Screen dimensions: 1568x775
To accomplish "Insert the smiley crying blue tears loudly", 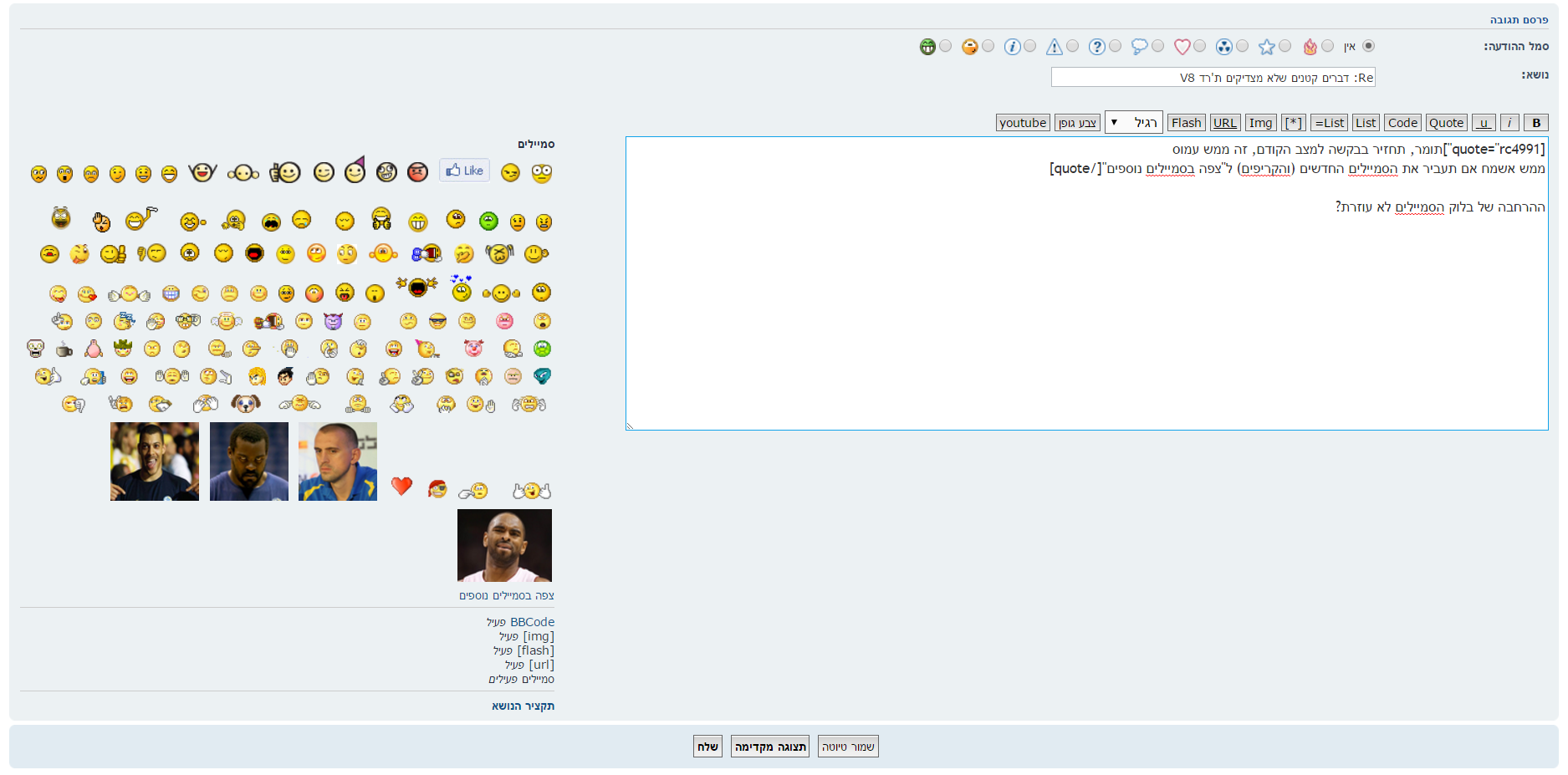I will coord(271,222).
